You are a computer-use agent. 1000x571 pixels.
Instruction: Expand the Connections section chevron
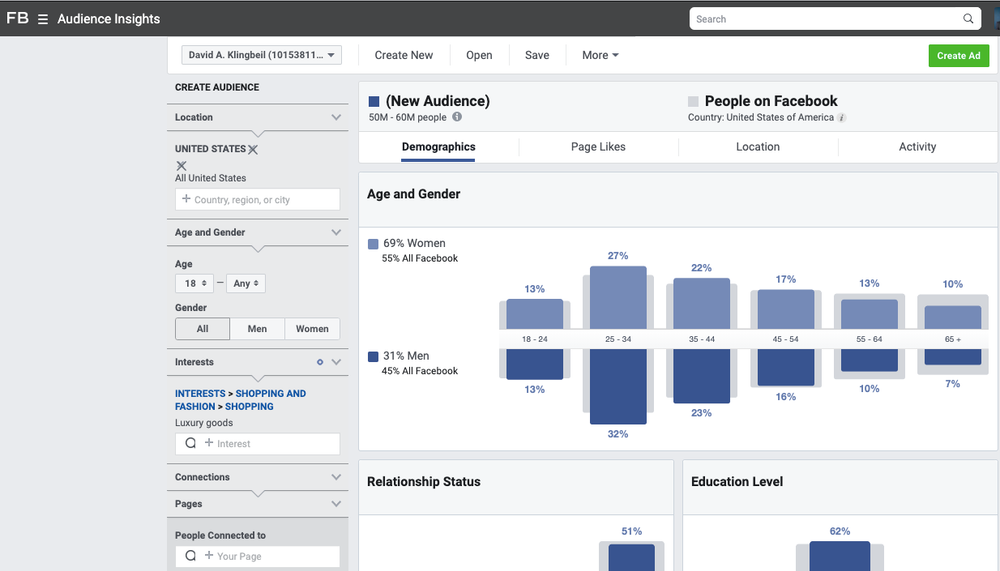click(x=336, y=477)
